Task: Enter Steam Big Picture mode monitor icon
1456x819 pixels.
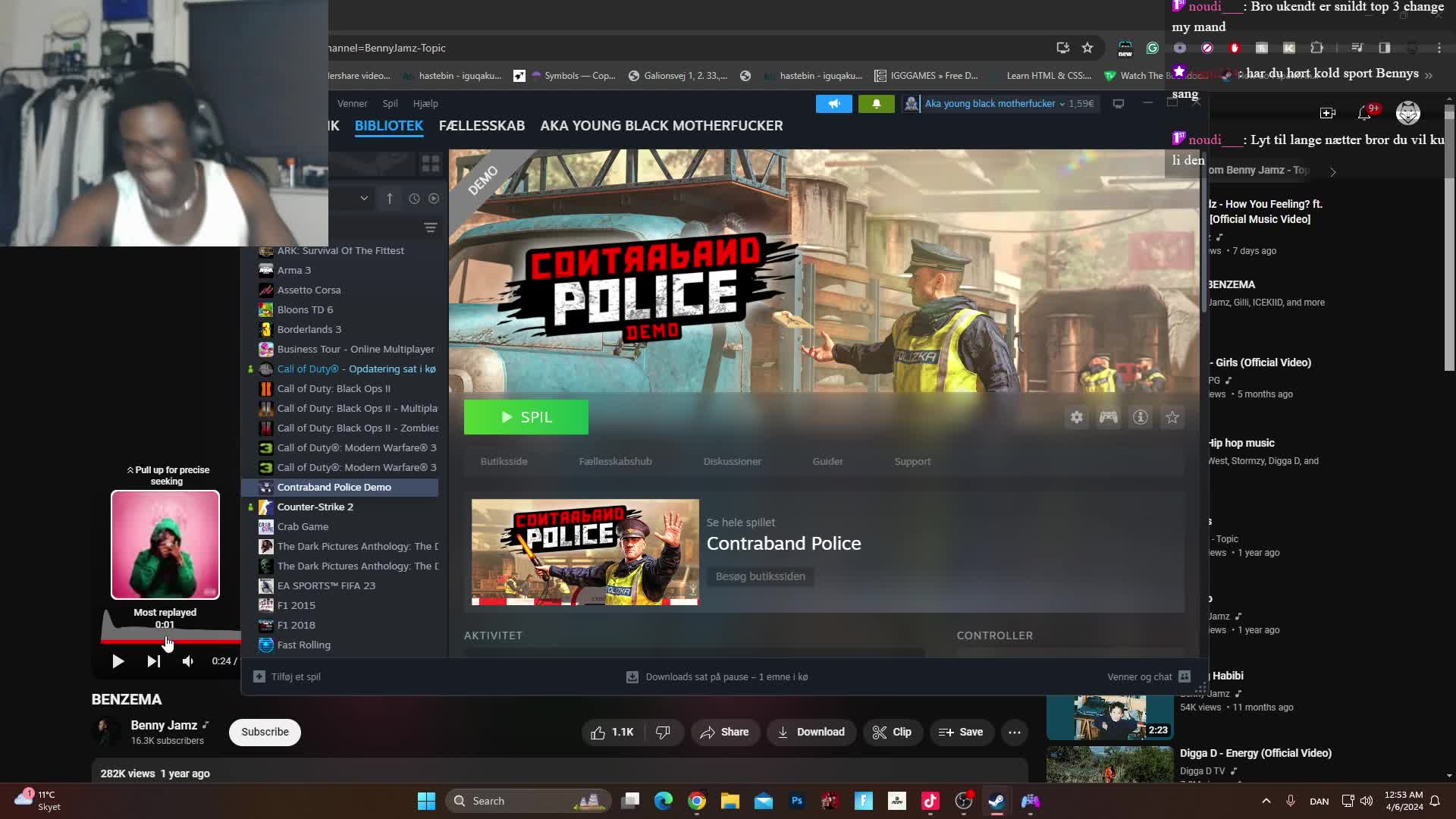Action: [1119, 104]
